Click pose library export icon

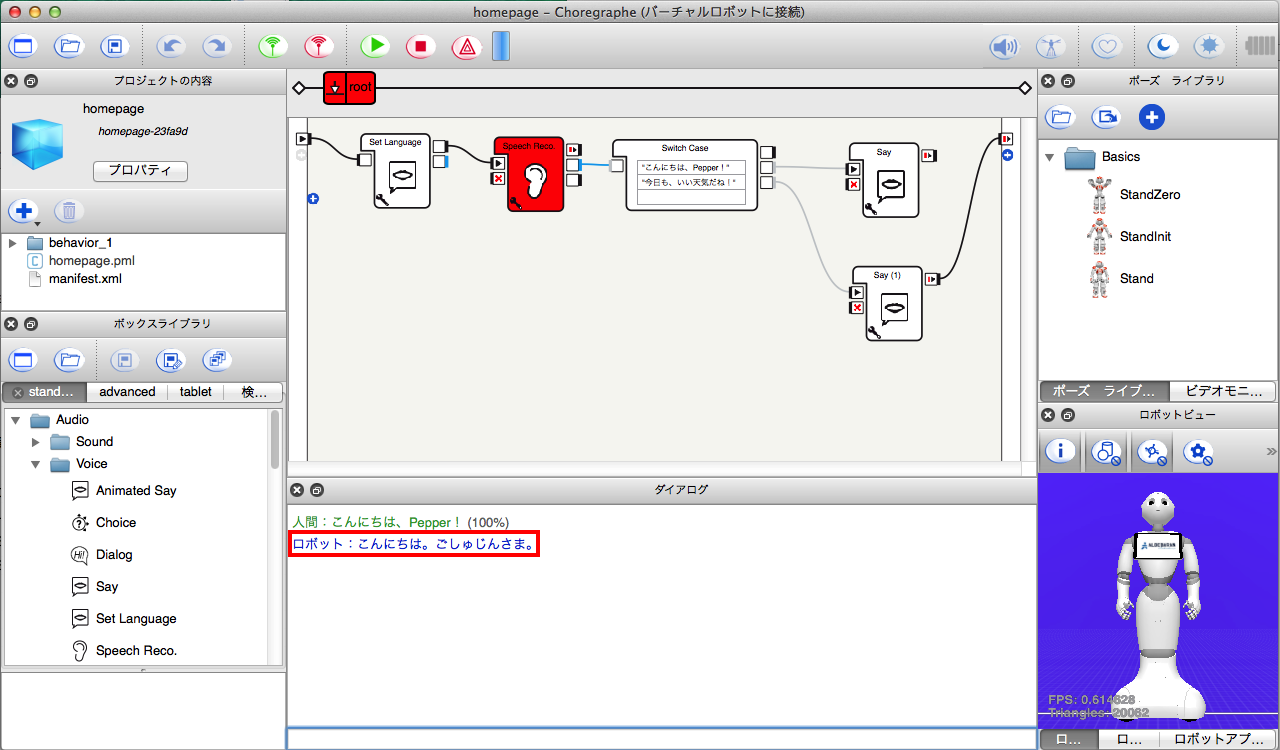[x=1106, y=117]
